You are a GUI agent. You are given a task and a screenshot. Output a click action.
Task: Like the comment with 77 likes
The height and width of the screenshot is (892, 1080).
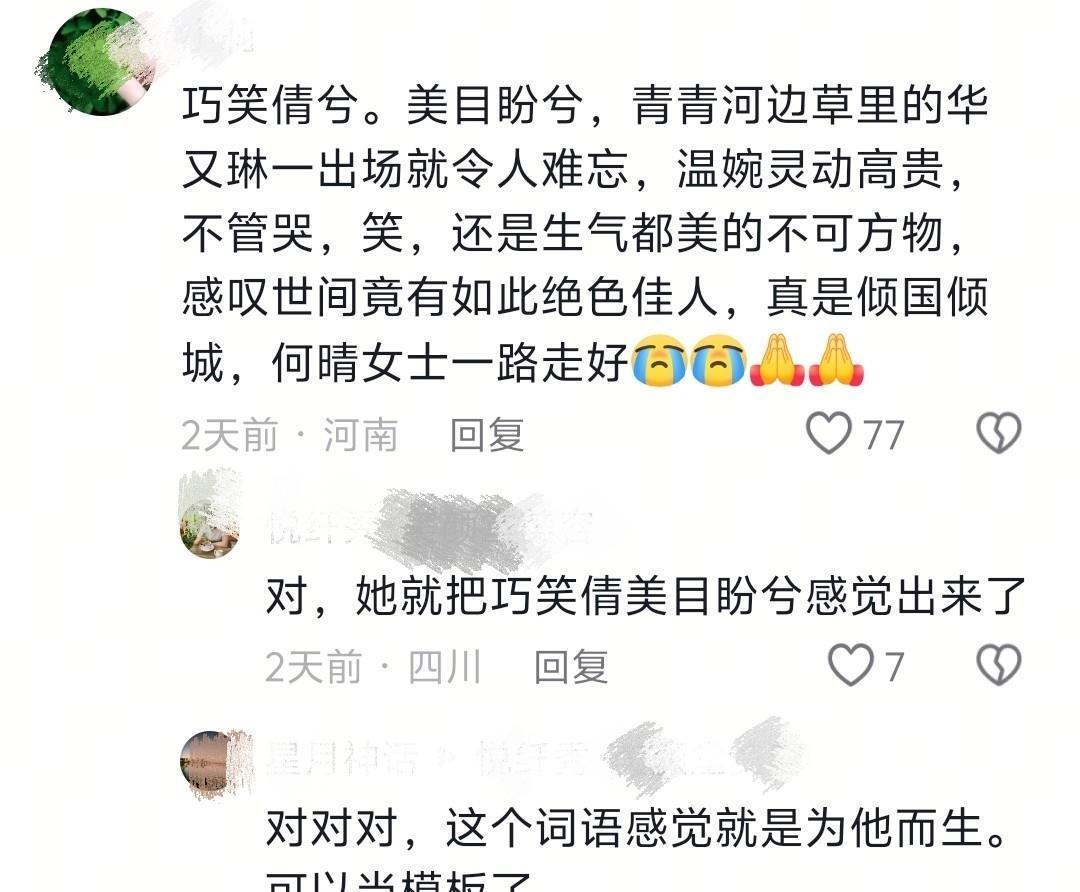pos(829,433)
